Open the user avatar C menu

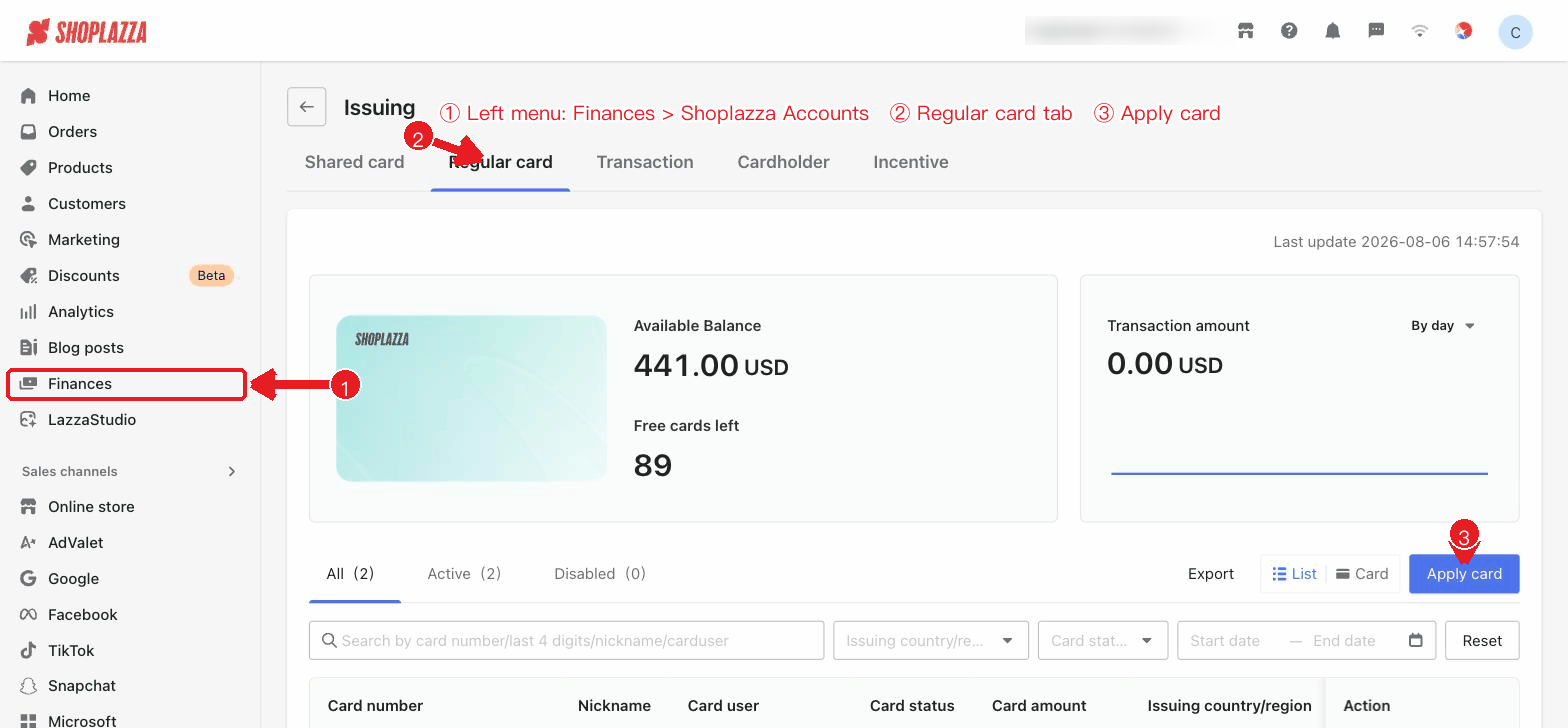tap(1515, 32)
